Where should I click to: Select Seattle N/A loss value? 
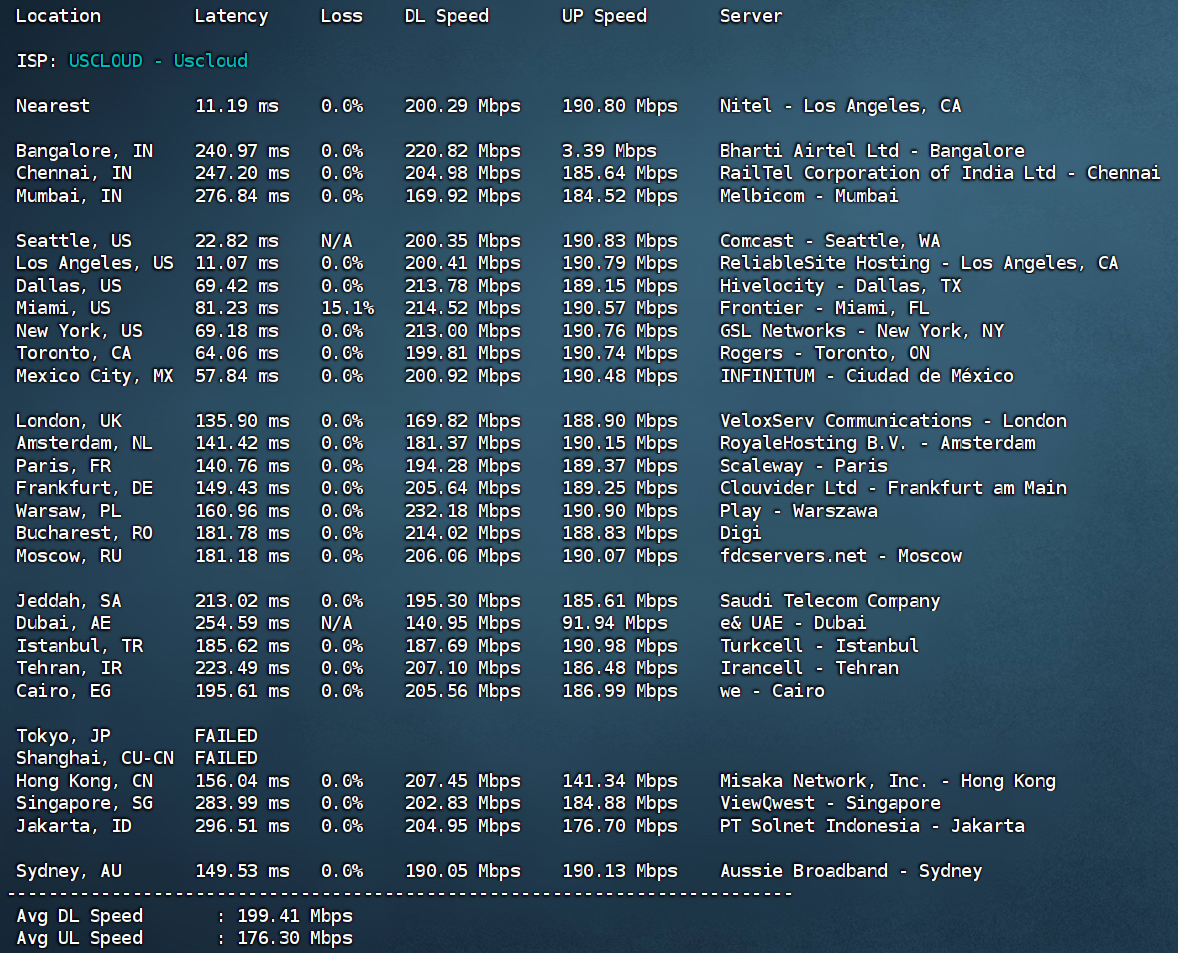pos(337,241)
